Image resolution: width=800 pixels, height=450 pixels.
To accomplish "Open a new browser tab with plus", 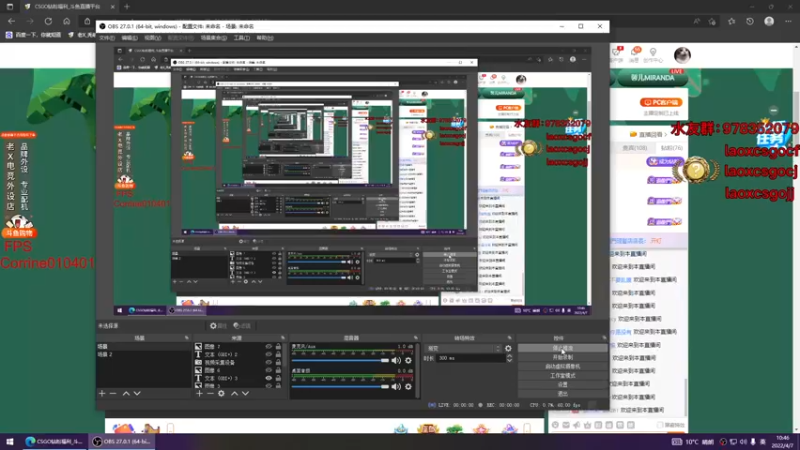I will tap(127, 7).
